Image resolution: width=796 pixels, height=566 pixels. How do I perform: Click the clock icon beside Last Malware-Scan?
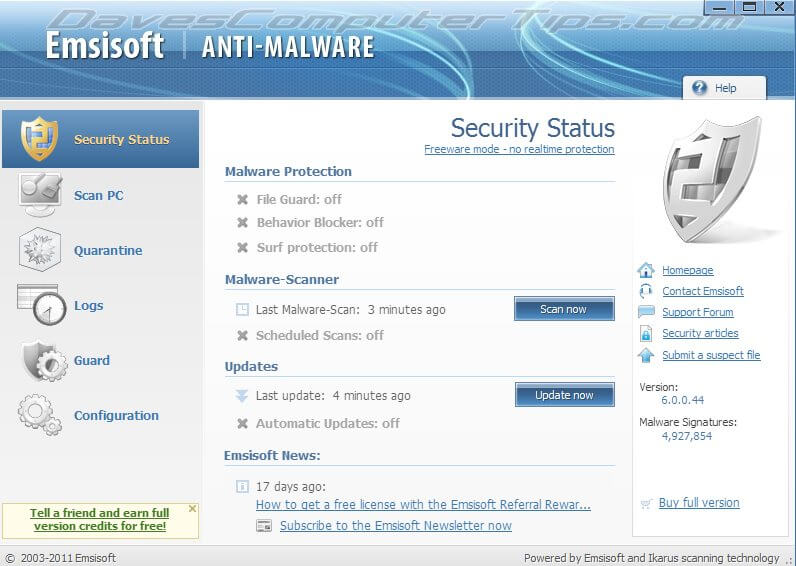(243, 309)
